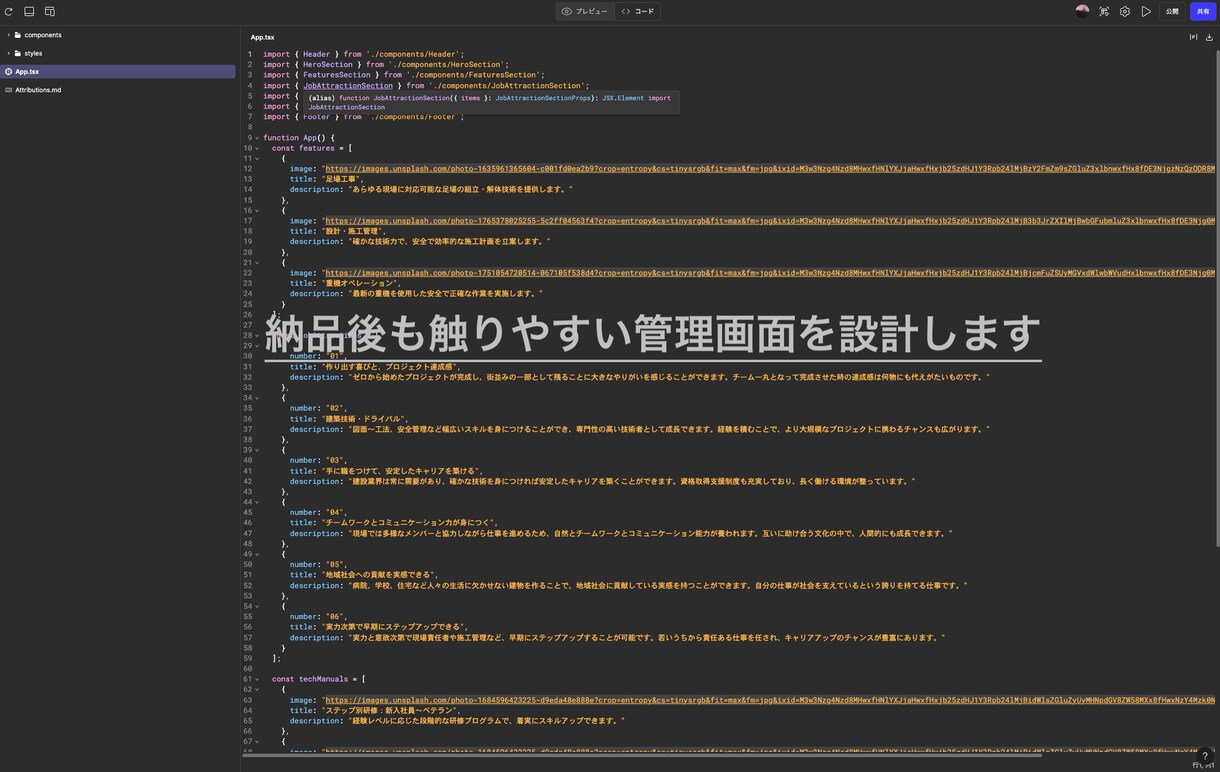Collapse techManuals fold at line 61
The width and height of the screenshot is (1220, 772).
pyautogui.click(x=257, y=679)
